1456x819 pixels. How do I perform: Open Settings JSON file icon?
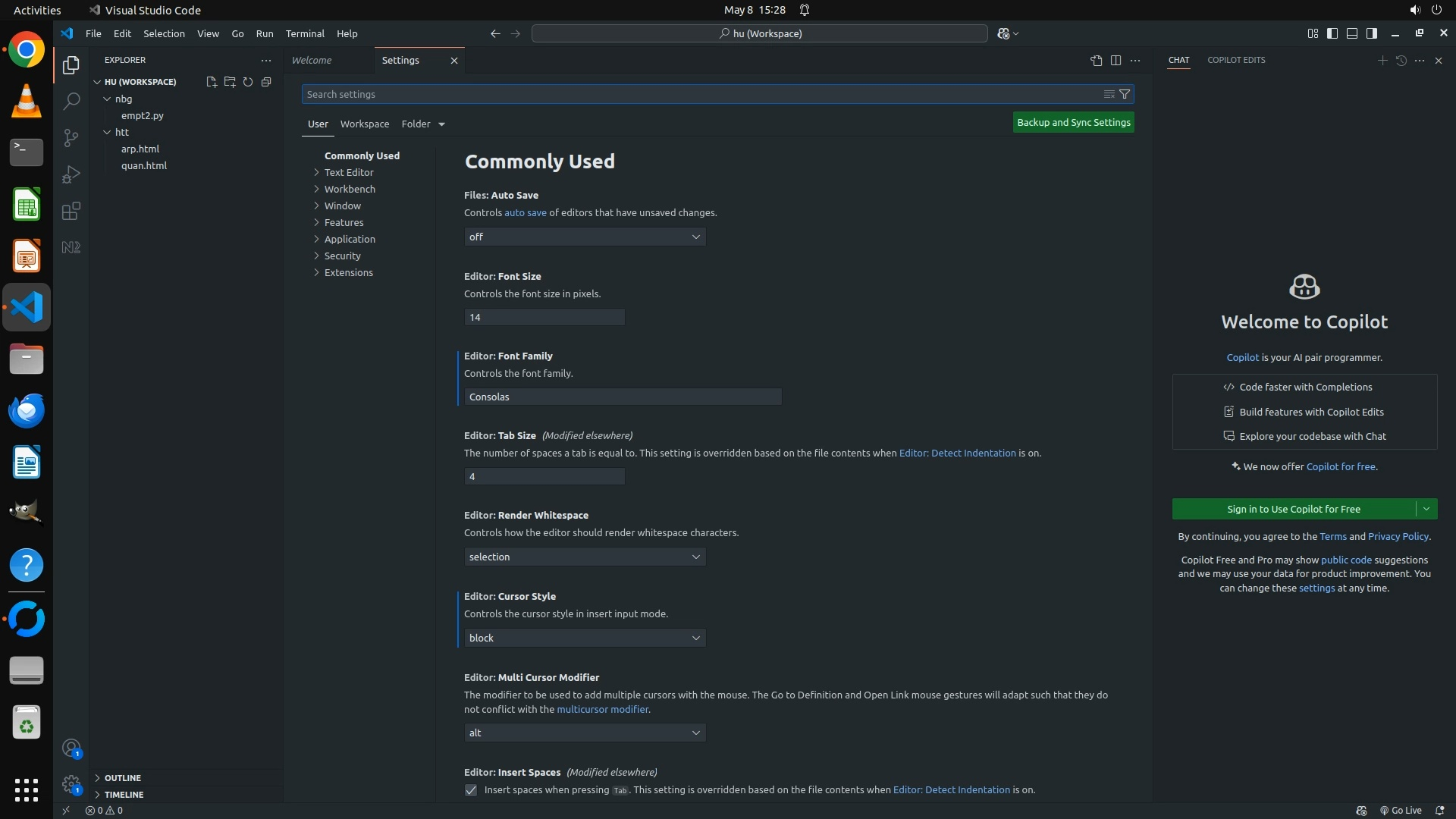pyautogui.click(x=1096, y=60)
